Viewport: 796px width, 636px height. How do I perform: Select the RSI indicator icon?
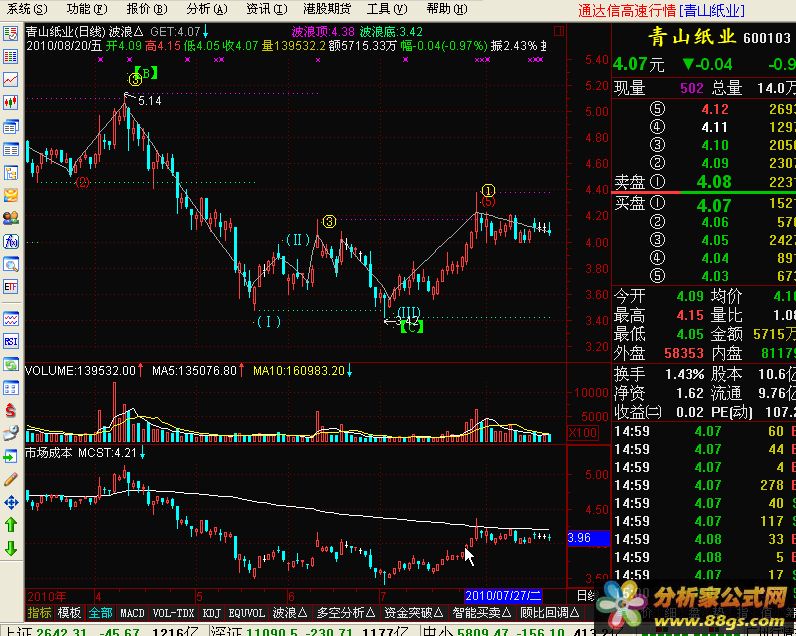[x=11, y=341]
